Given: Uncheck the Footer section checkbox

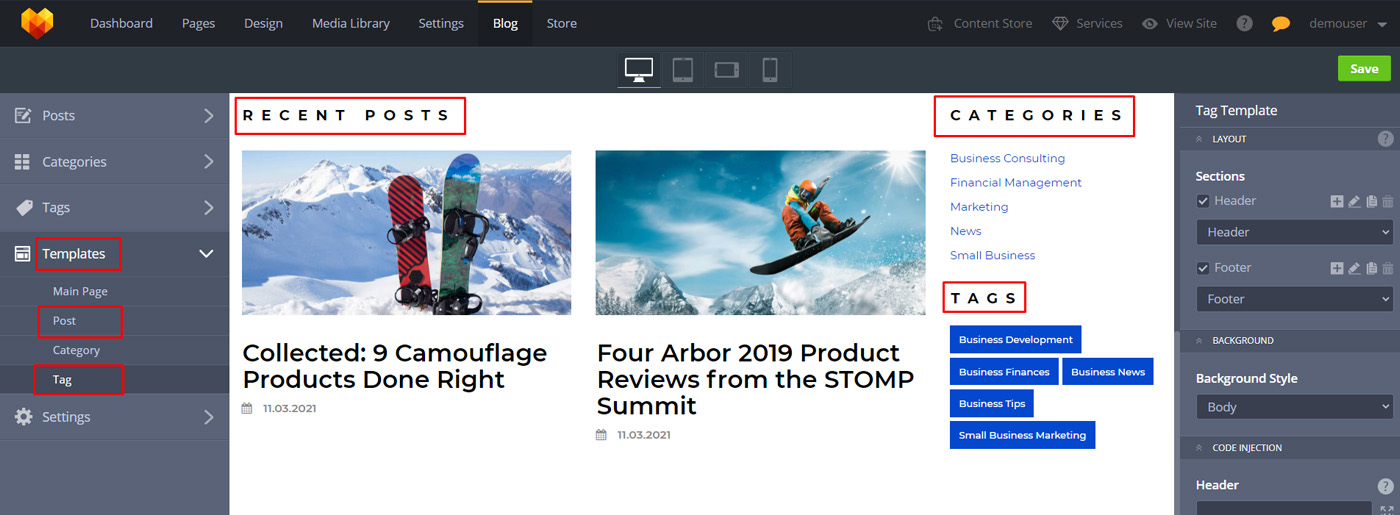Looking at the screenshot, I should coord(1203,268).
